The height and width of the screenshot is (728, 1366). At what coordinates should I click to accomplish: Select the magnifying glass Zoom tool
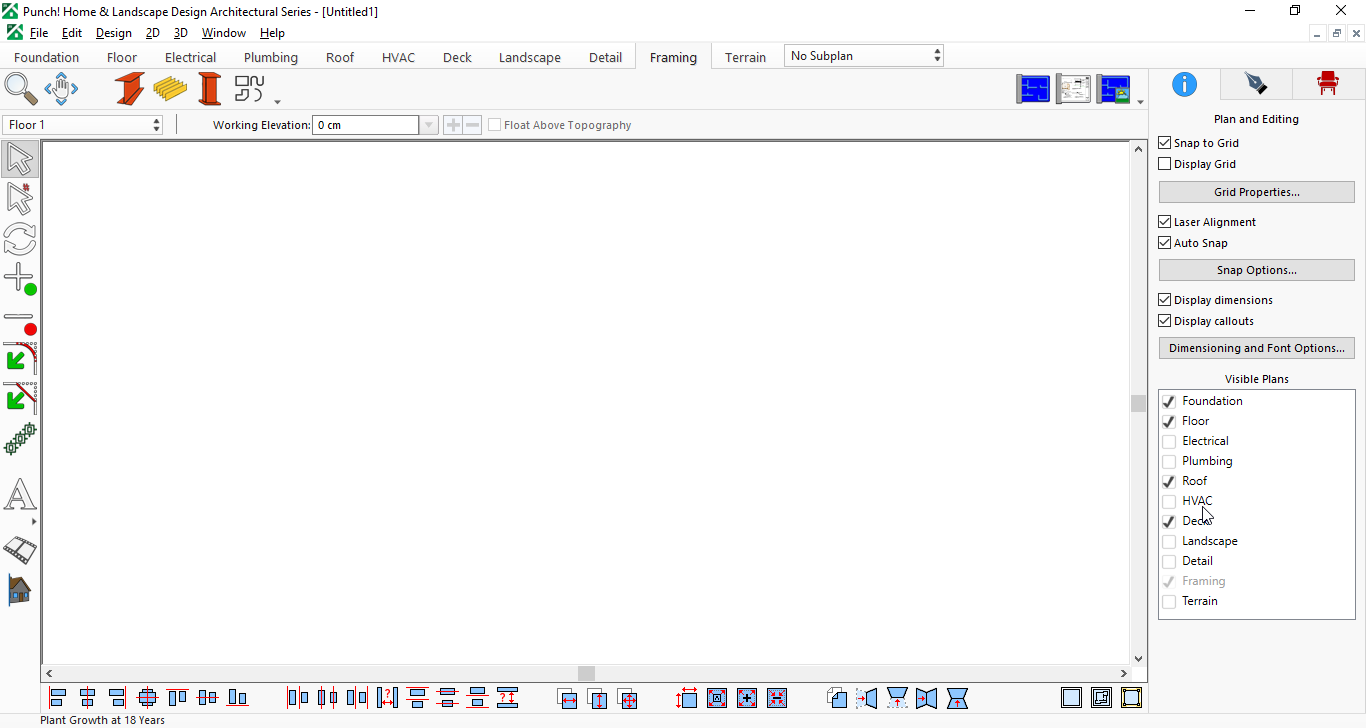[21, 89]
